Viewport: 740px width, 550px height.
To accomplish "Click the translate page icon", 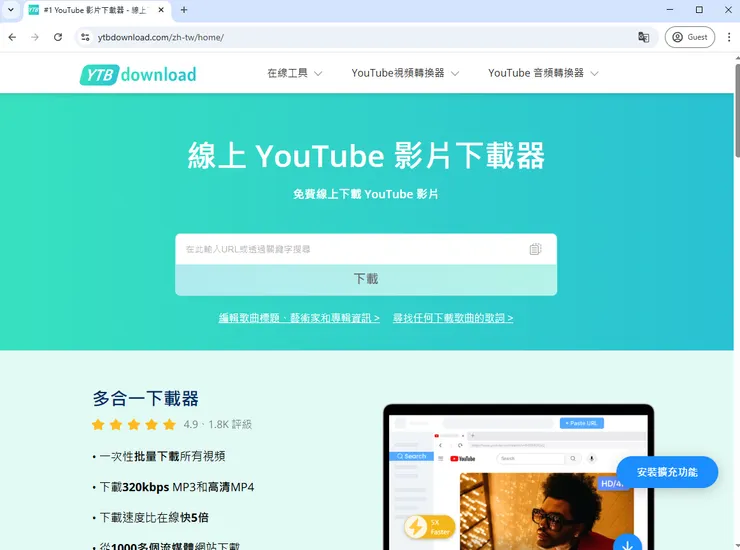I will point(643,37).
